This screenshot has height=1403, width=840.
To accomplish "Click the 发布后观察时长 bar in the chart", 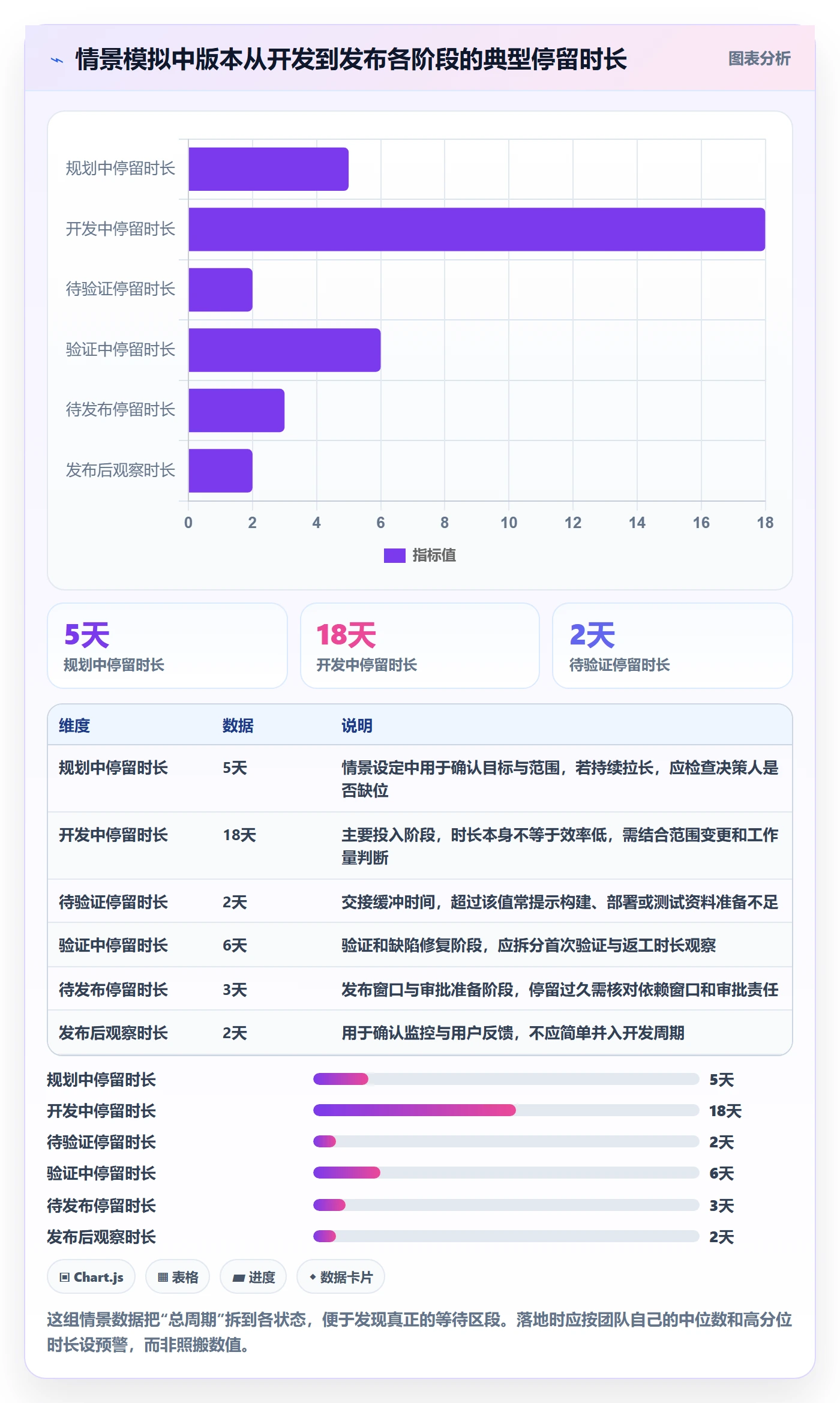I will pyautogui.click(x=221, y=470).
